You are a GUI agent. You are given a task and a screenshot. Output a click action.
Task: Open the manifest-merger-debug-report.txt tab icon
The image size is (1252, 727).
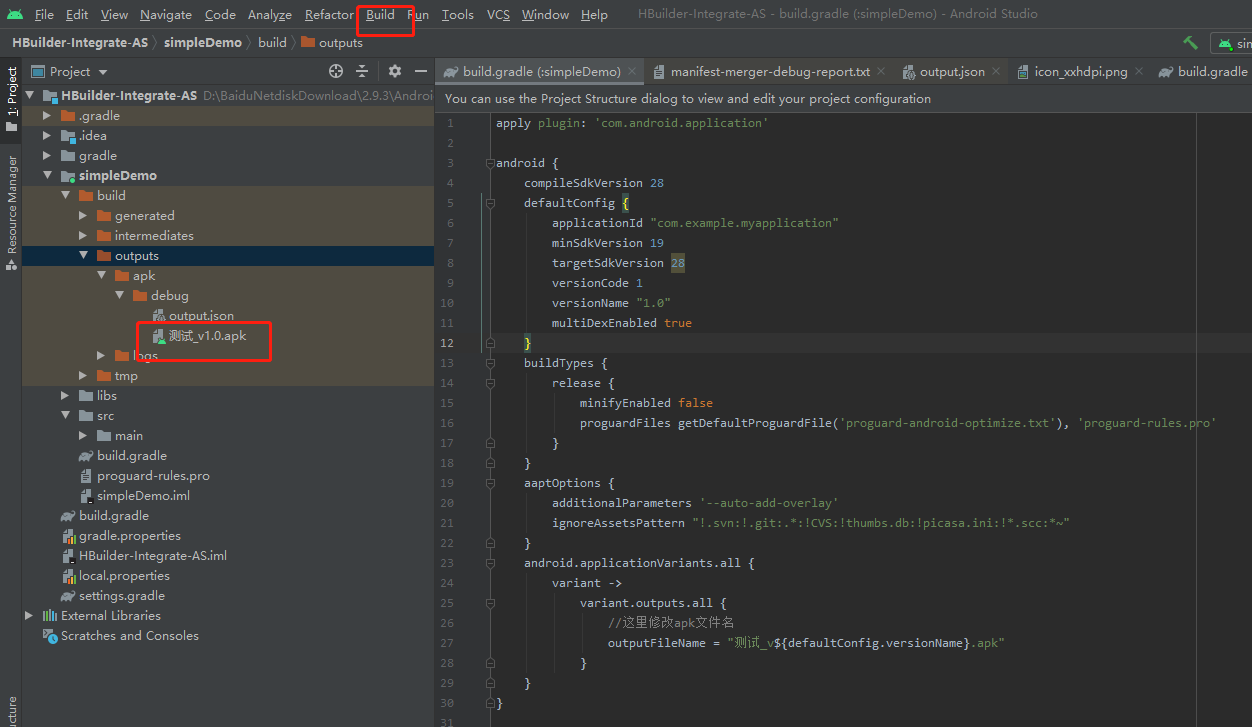[x=658, y=72]
